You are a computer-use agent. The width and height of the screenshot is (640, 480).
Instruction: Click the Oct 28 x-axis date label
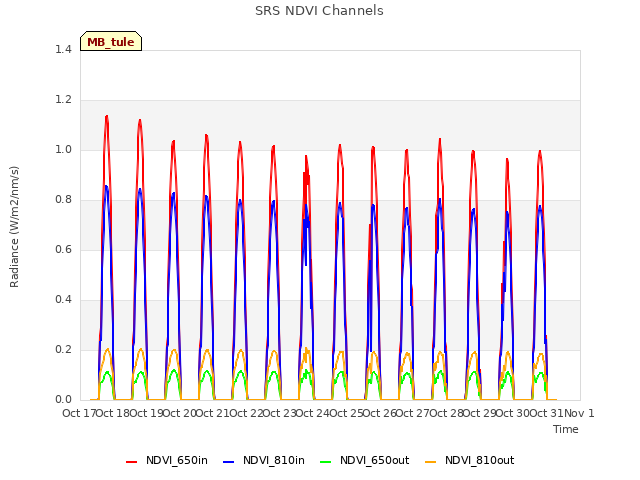pyautogui.click(x=446, y=413)
